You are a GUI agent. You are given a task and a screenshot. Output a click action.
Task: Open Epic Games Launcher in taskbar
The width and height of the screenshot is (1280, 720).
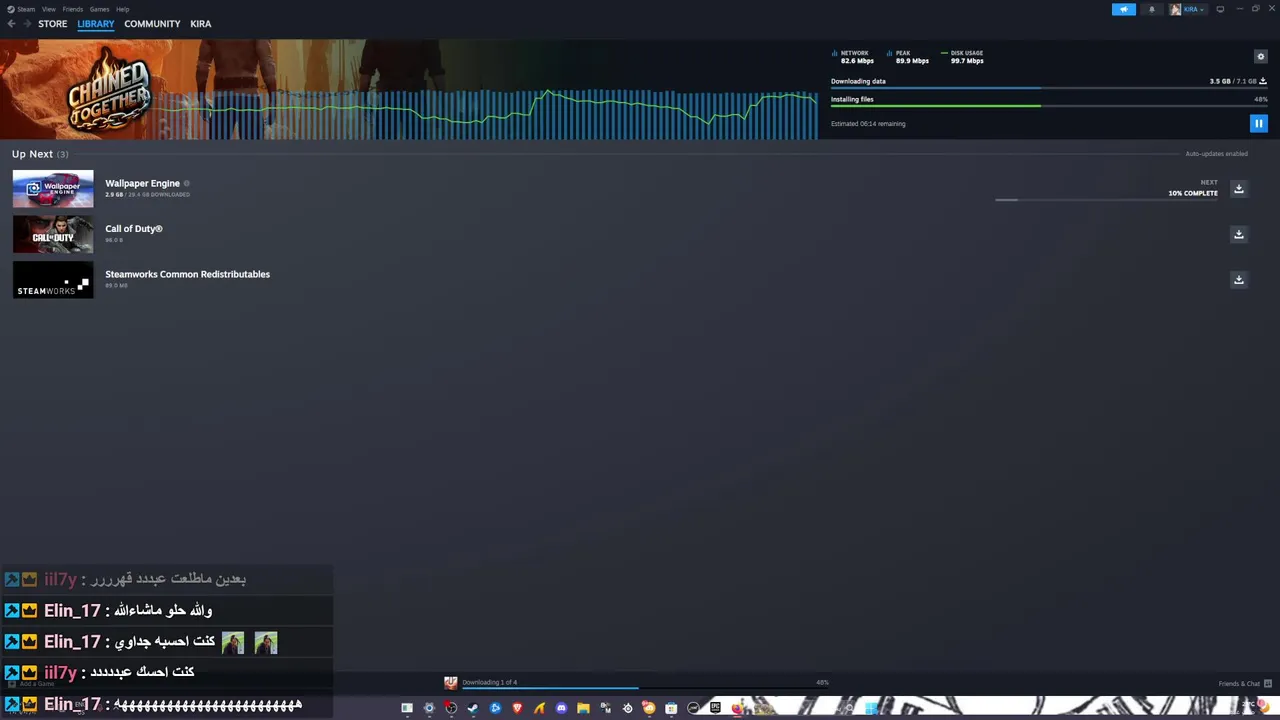715,708
